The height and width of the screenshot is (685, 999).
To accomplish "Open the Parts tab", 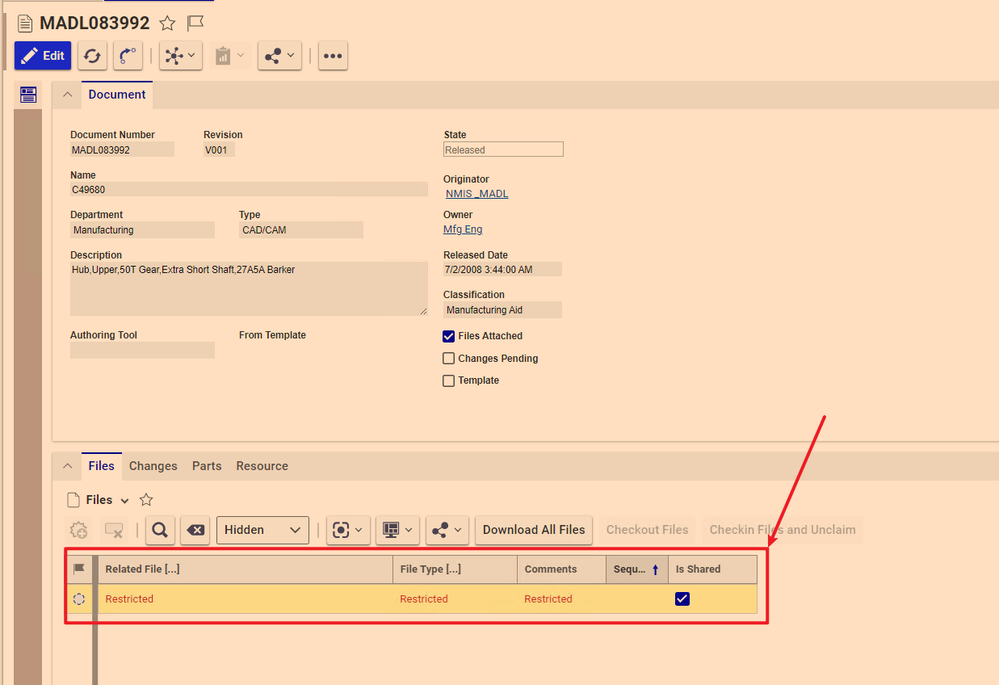I will (207, 466).
